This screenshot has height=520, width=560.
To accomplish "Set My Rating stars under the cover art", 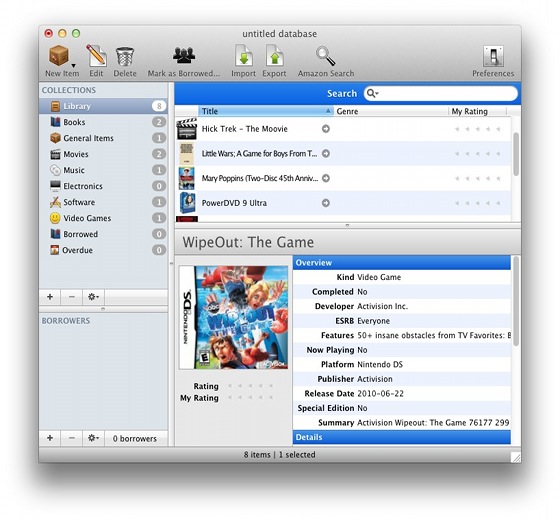I will click(x=250, y=398).
